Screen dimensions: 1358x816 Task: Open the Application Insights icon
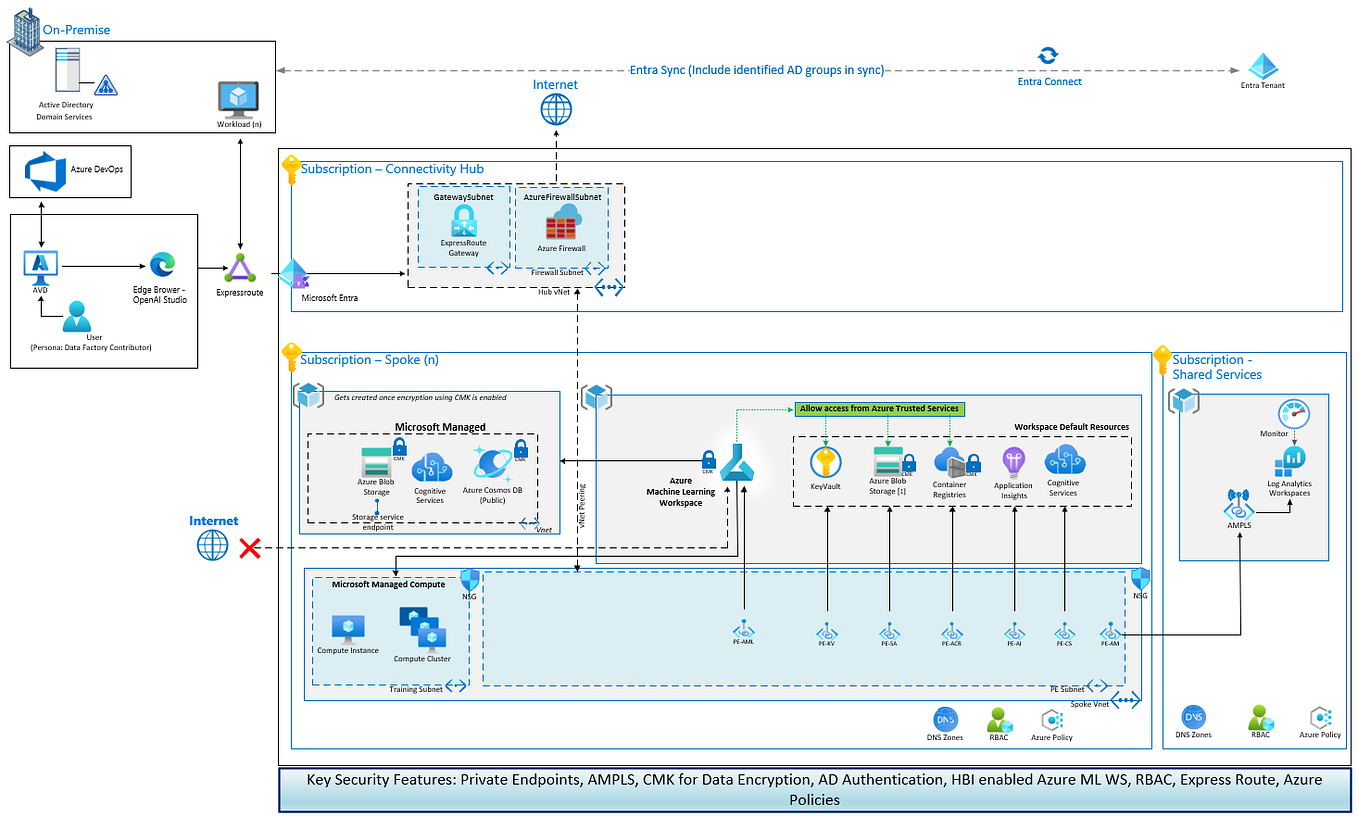pyautogui.click(x=1013, y=462)
